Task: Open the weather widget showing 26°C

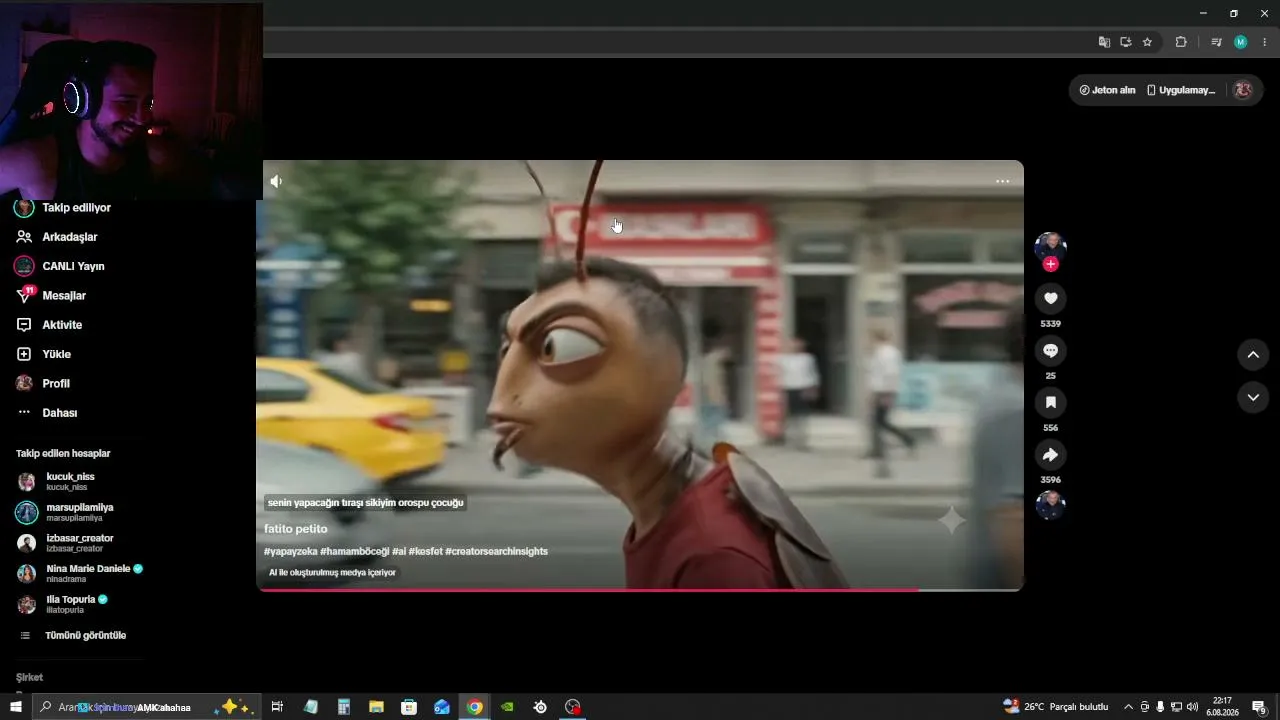Action: (1056, 707)
